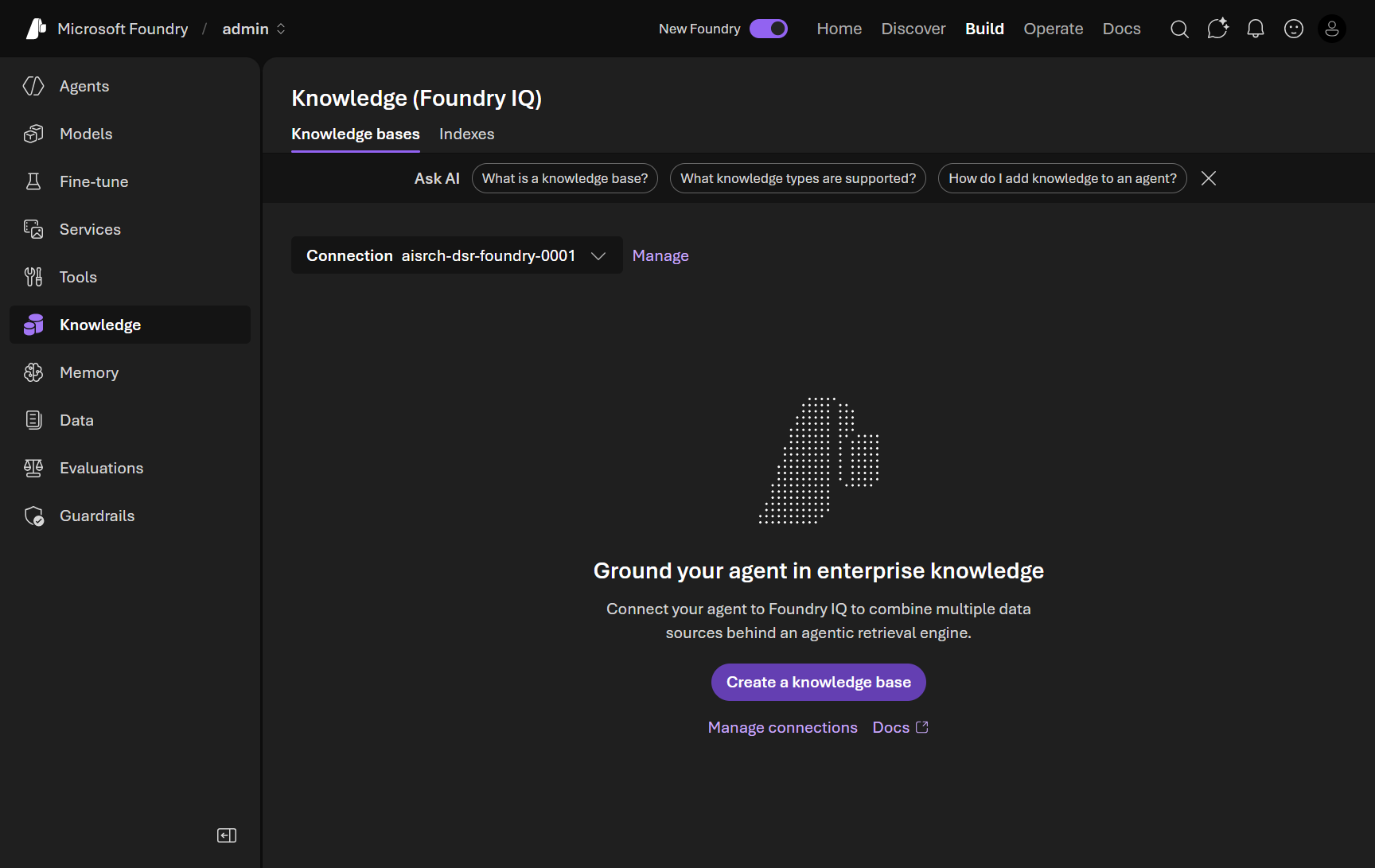Open Operate in top navigation
Screen dimensions: 1375x868
1054,29
